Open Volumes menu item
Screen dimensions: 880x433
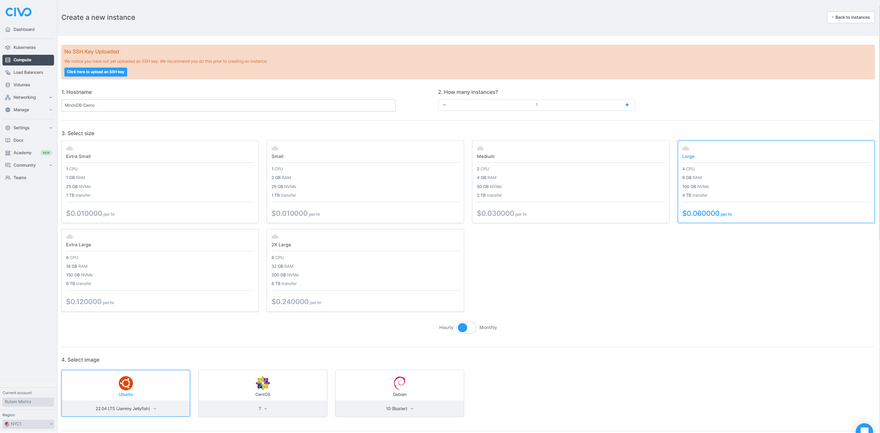(22, 85)
